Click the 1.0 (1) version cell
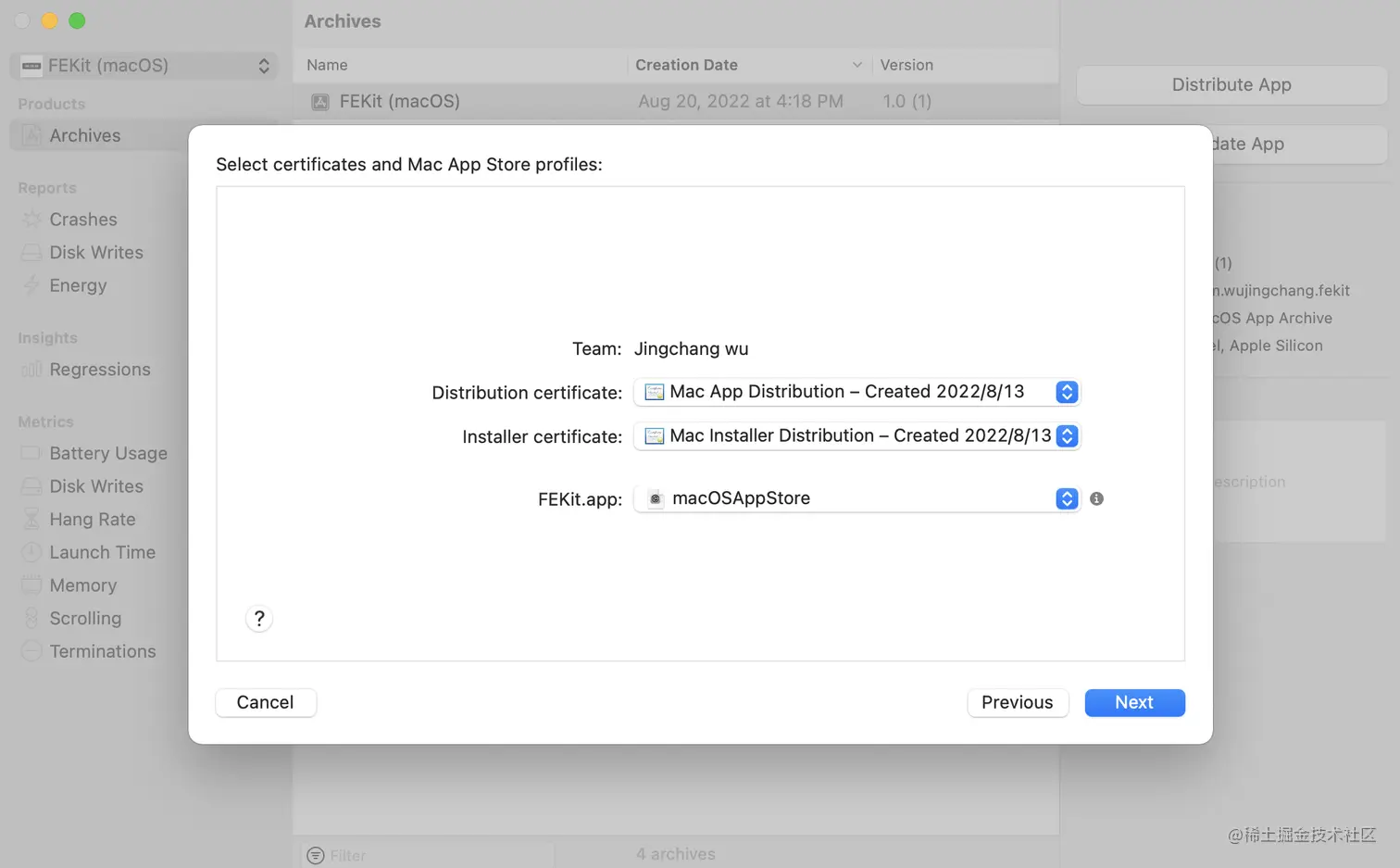Viewport: 1400px width, 868px height. [906, 101]
